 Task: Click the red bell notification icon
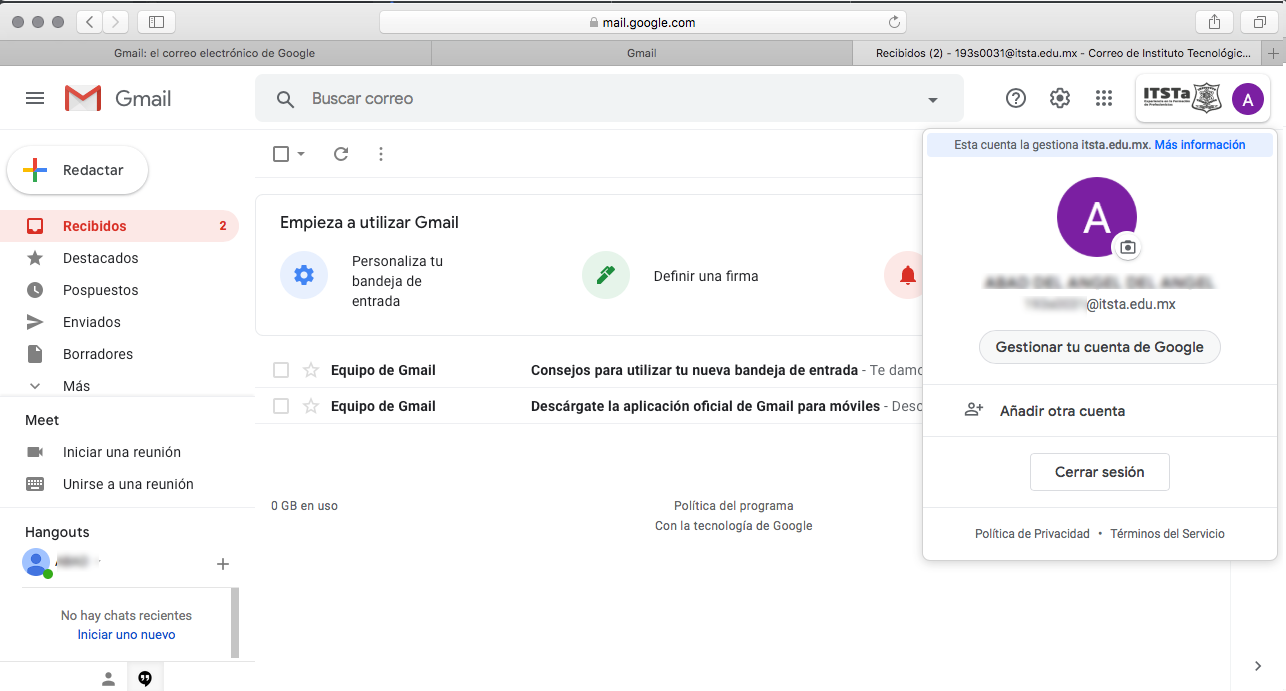pyautogui.click(x=907, y=275)
